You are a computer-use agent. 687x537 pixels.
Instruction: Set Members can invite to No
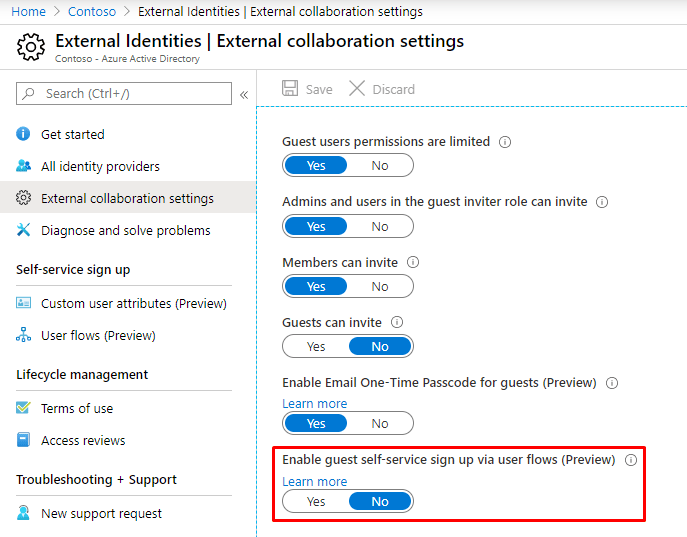380,286
